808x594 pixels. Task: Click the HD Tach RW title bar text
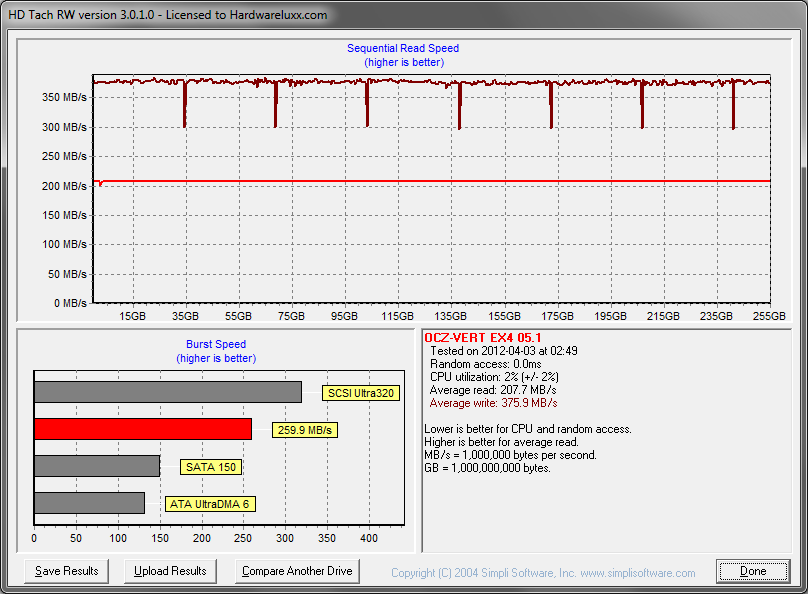(x=167, y=15)
